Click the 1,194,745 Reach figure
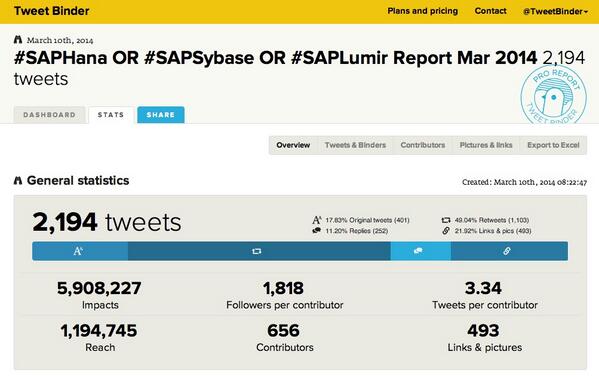Viewport: 599px width, 376px height. tap(99, 331)
